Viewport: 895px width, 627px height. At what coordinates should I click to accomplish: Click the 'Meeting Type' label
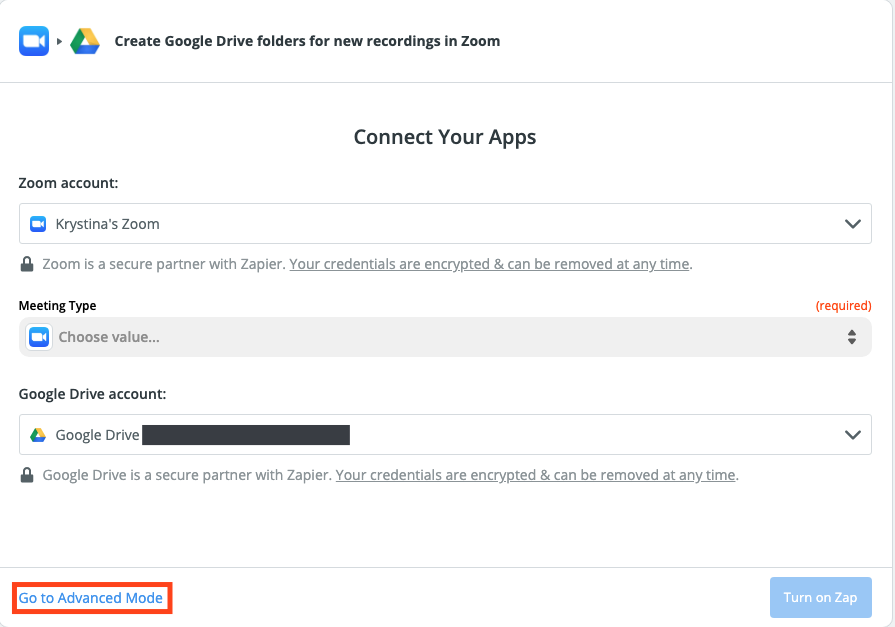click(58, 306)
